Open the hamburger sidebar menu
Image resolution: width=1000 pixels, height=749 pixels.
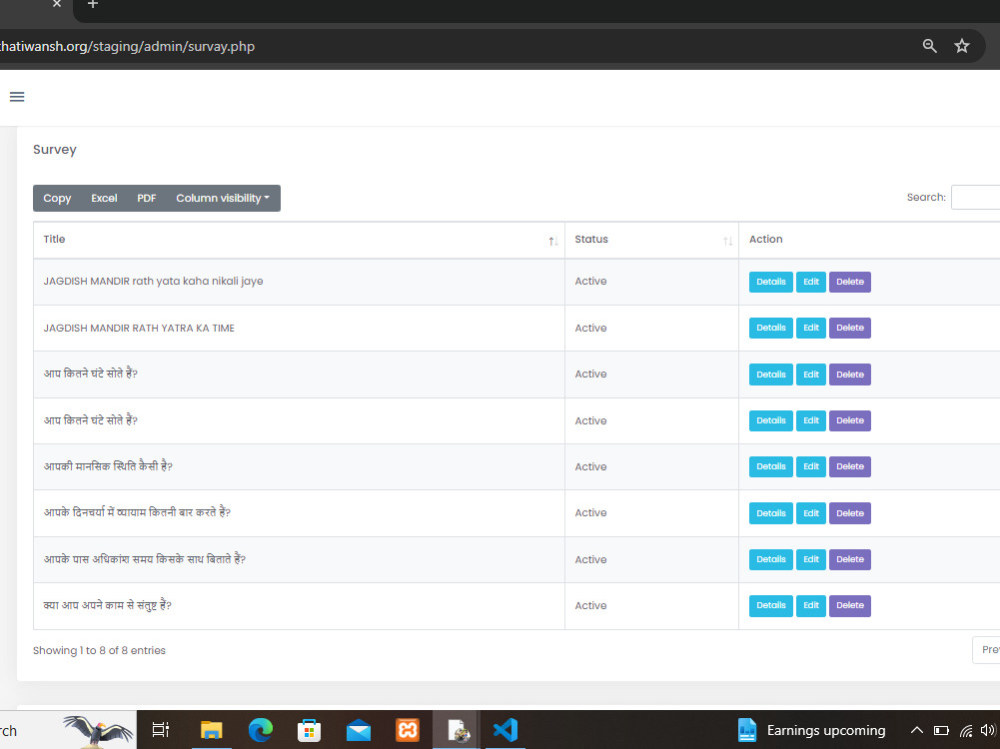click(17, 96)
